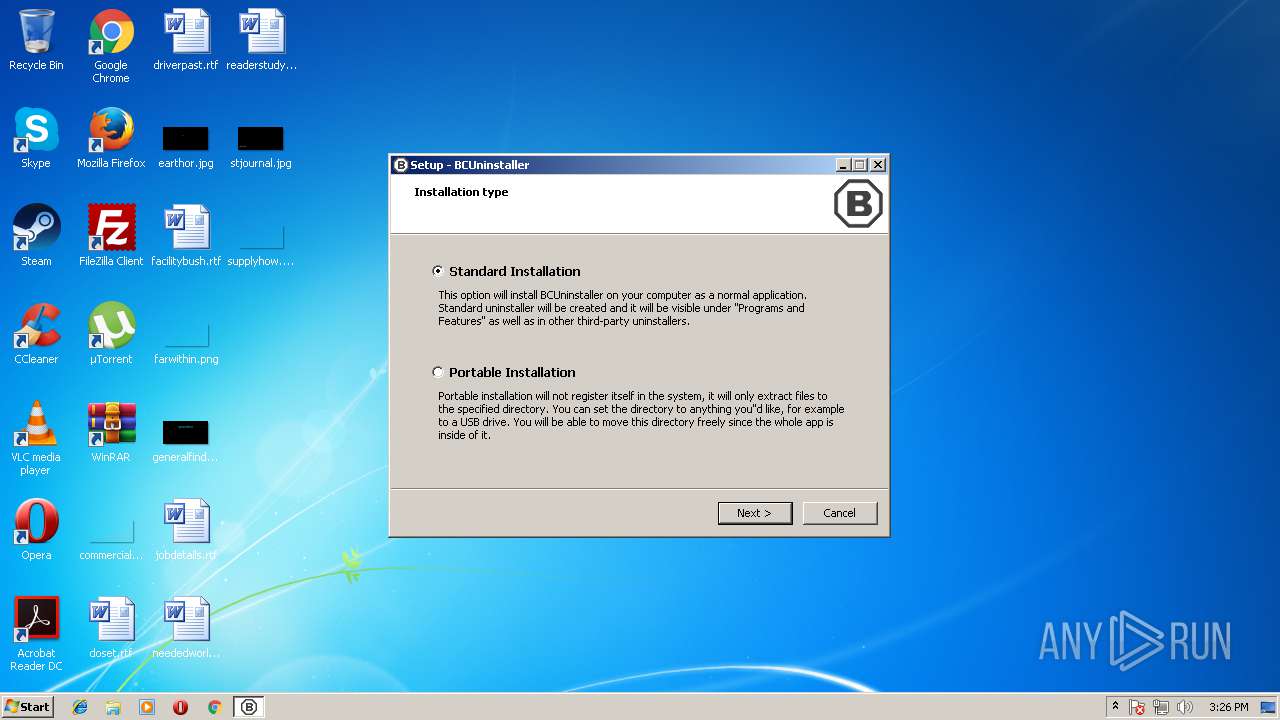The width and height of the screenshot is (1280, 720).
Task: Select generalfind image file on desktop
Action: 186,441
